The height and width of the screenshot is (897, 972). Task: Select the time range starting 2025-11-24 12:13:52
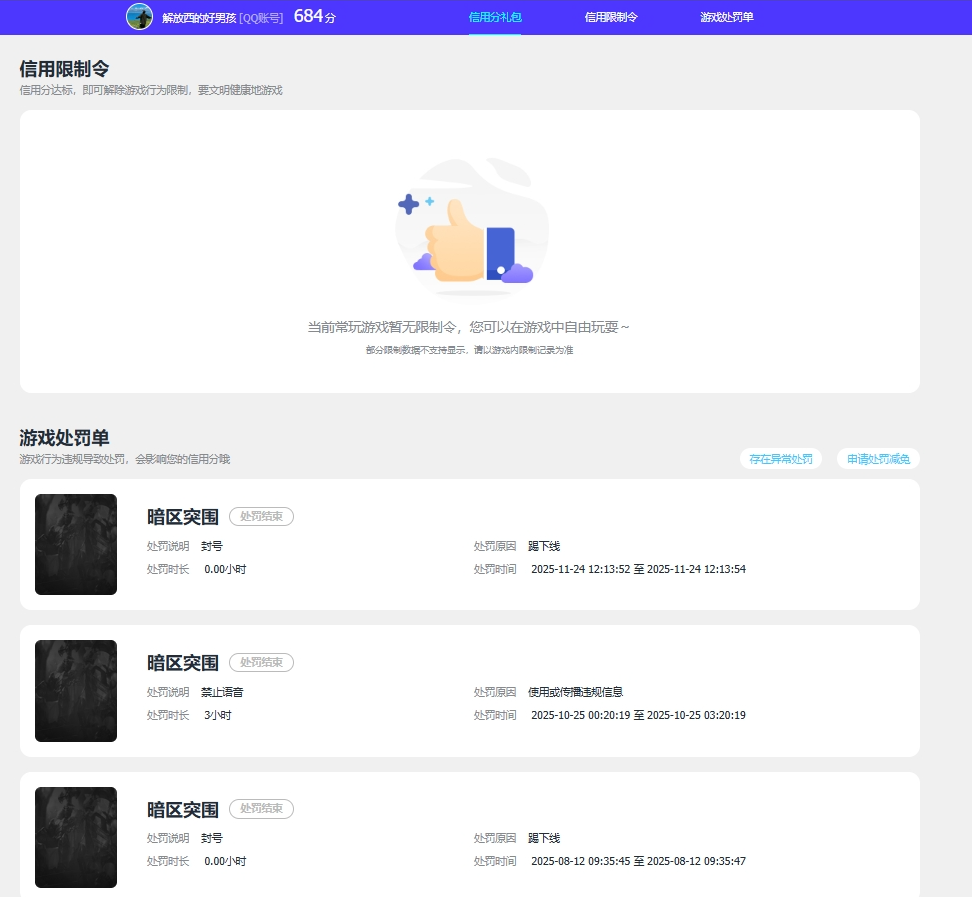[x=638, y=569]
